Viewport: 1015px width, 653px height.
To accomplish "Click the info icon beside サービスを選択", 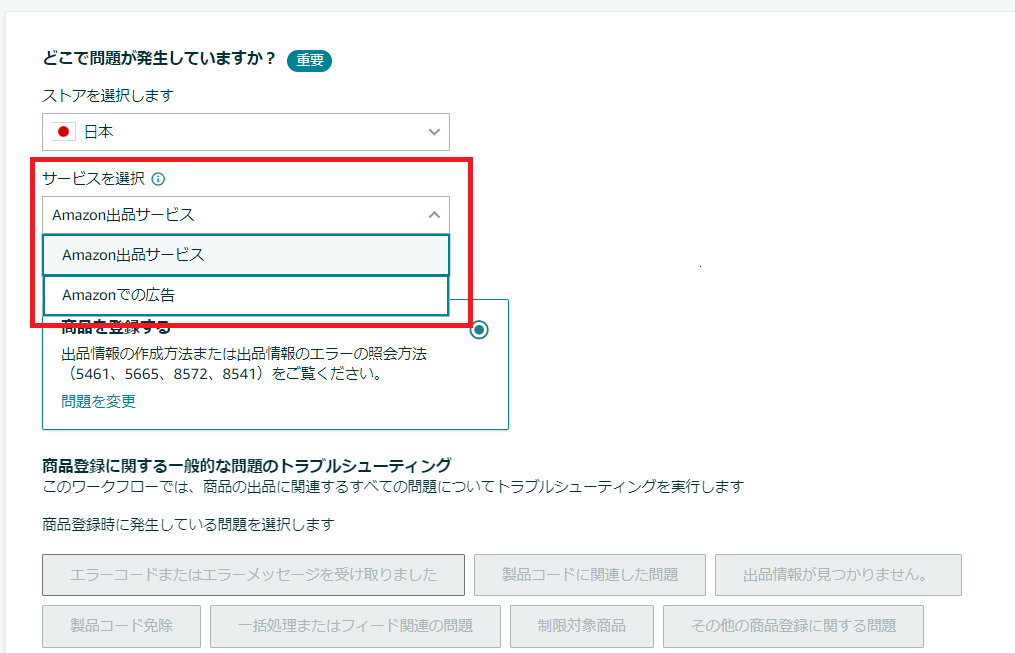I will pyautogui.click(x=158, y=179).
